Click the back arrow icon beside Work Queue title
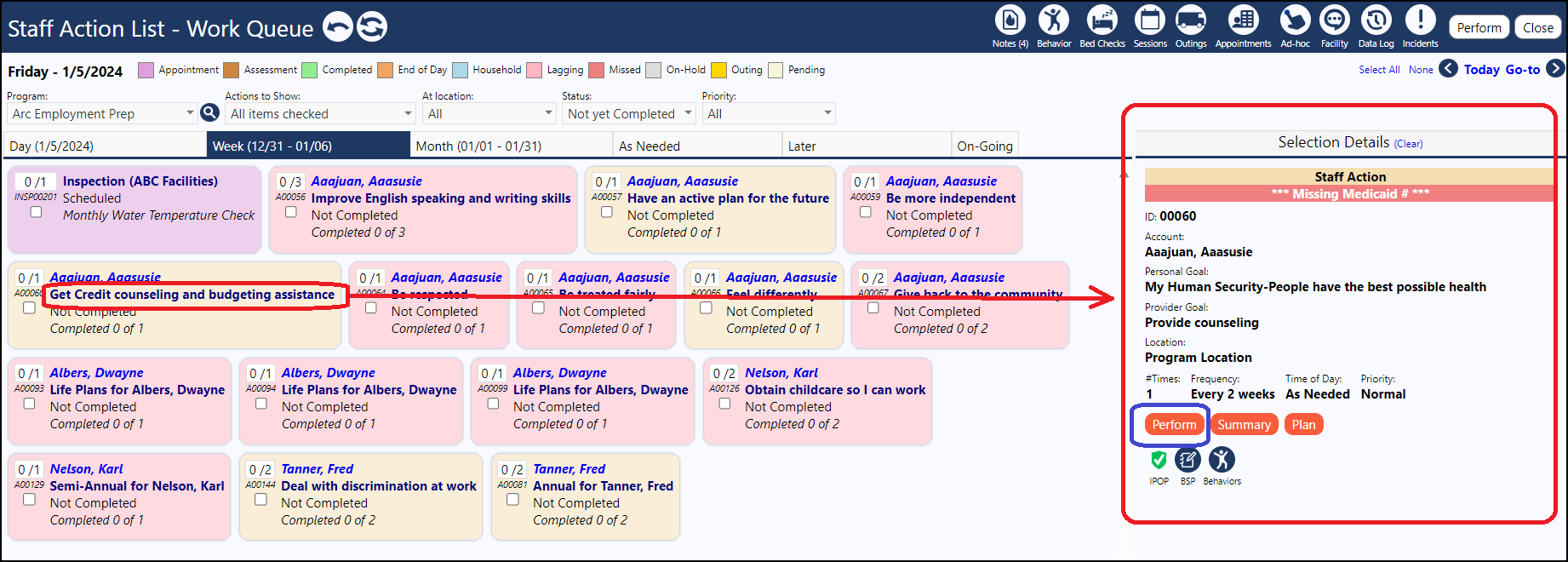This screenshot has width=1568, height=562. coord(338,26)
